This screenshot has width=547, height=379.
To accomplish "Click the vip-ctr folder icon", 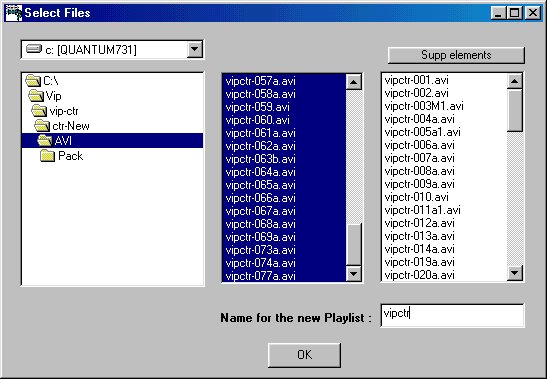I will point(39,111).
